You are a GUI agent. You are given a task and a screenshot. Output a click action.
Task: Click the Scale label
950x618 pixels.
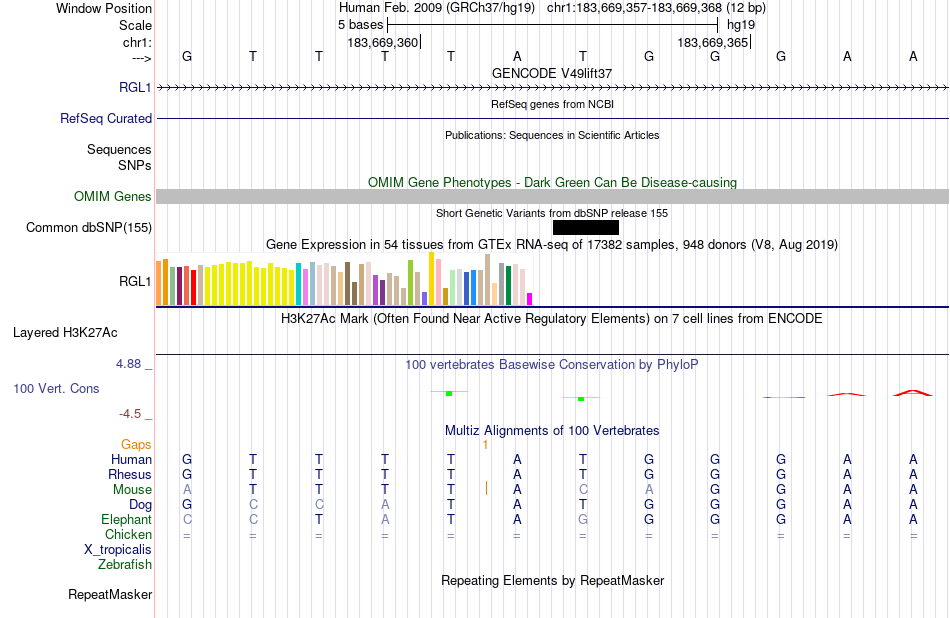pos(135,25)
